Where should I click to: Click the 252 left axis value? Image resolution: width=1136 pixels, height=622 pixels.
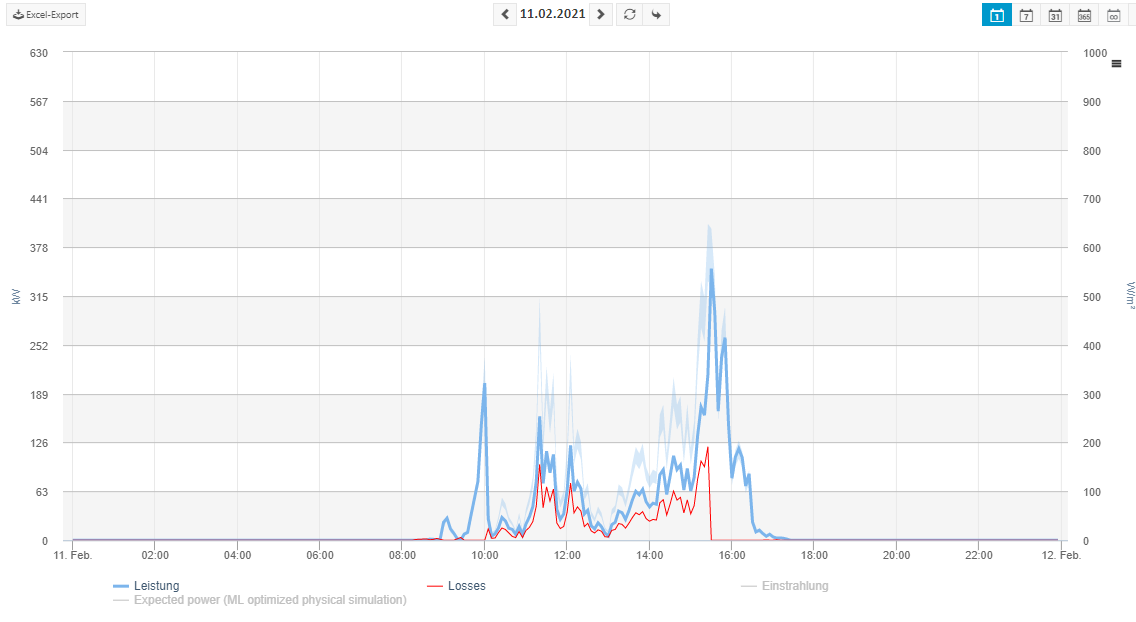pos(39,345)
